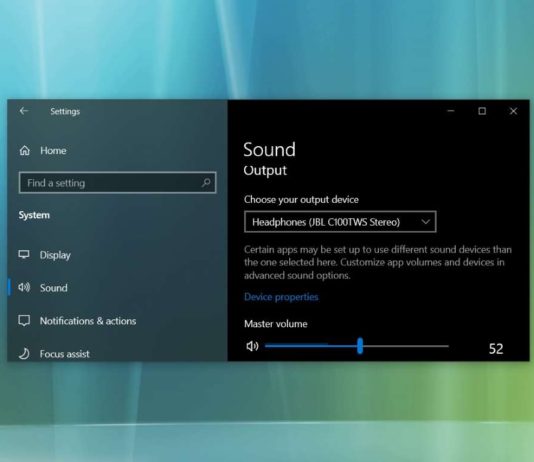Image resolution: width=534 pixels, height=462 pixels.
Task: Click the Display monitor icon
Action: pyautogui.click(x=24, y=254)
